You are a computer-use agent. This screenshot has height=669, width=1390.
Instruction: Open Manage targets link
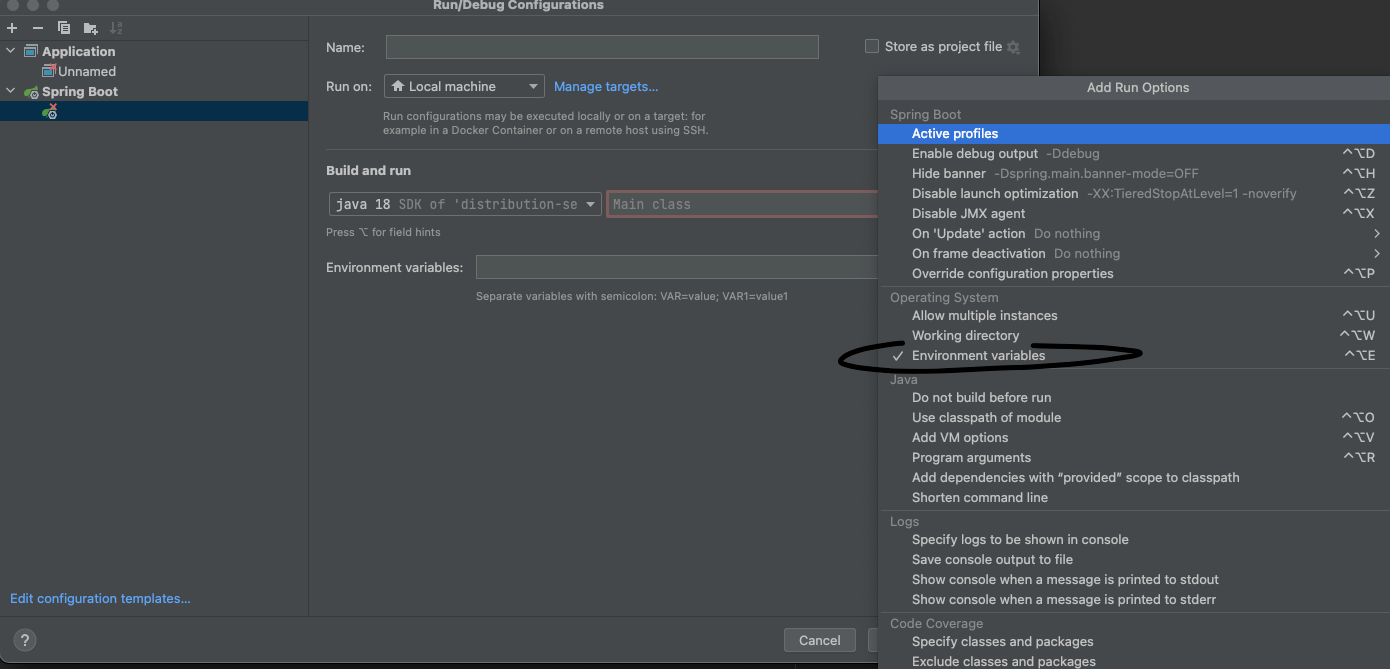606,86
